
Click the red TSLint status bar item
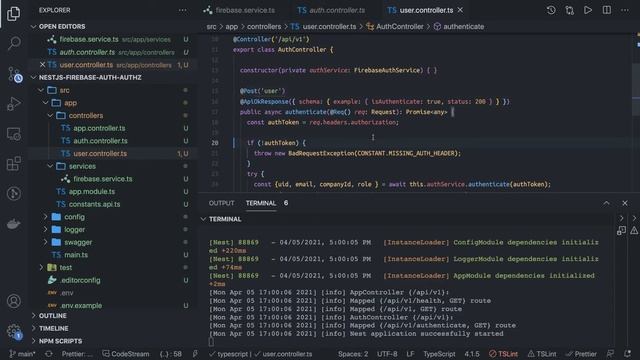503,354
